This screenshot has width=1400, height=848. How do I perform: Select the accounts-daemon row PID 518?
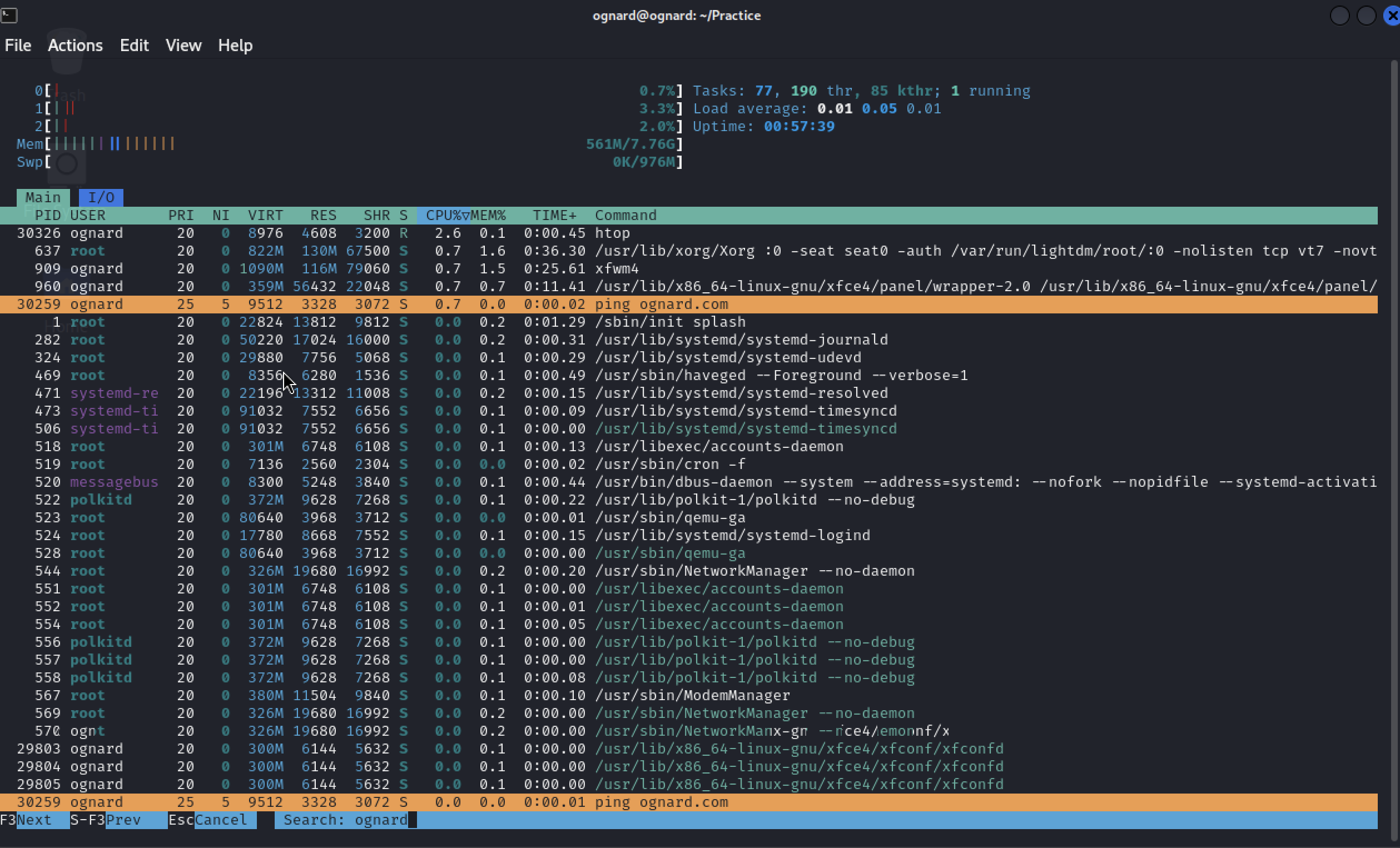[x=689, y=446]
